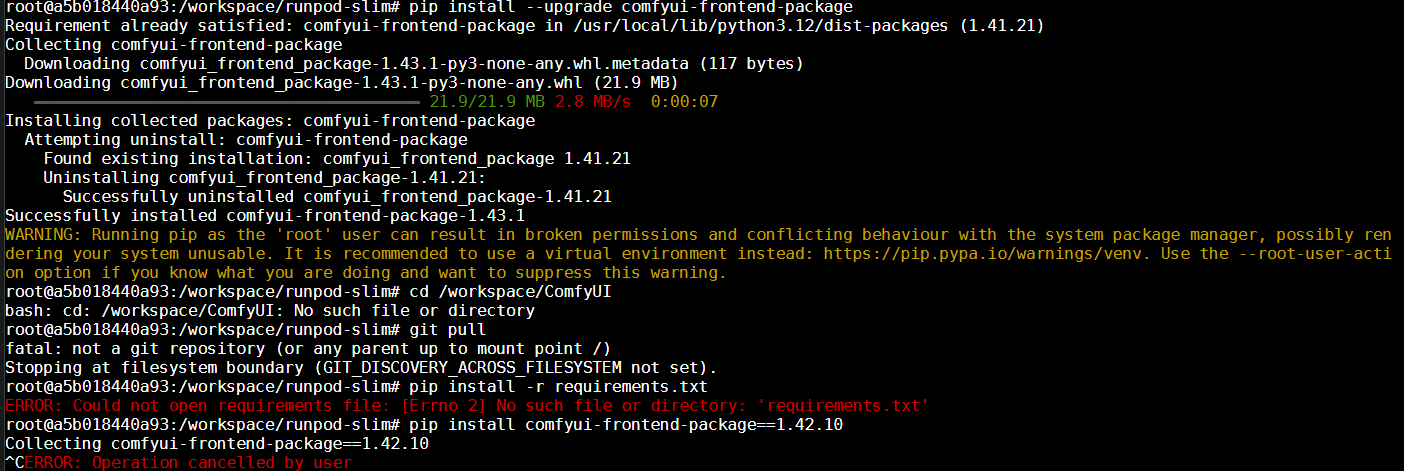
Task: Click red 'Could not open requirements file' error
Action: tap(467, 405)
